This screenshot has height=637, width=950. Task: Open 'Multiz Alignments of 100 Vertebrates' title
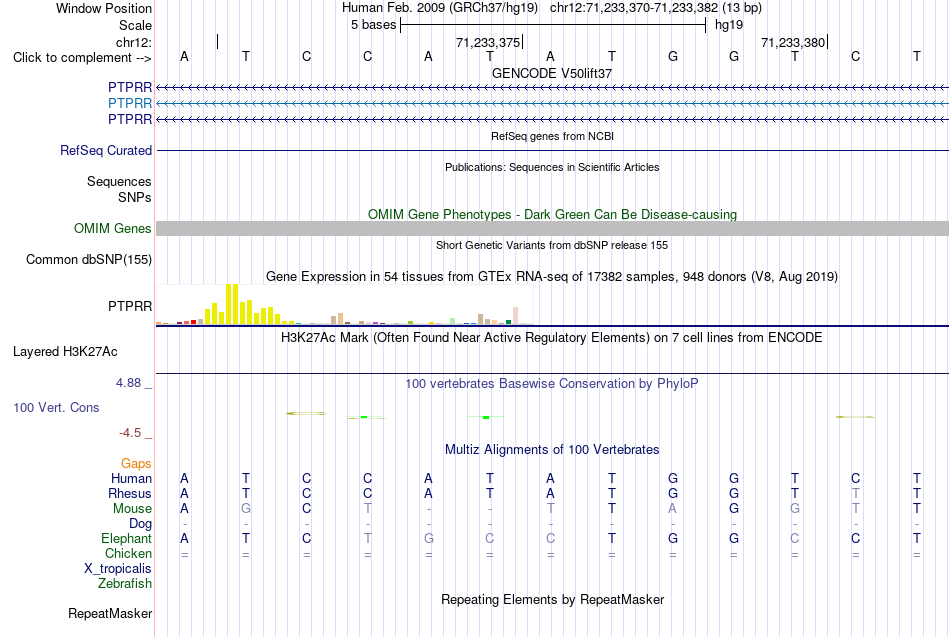(552, 450)
